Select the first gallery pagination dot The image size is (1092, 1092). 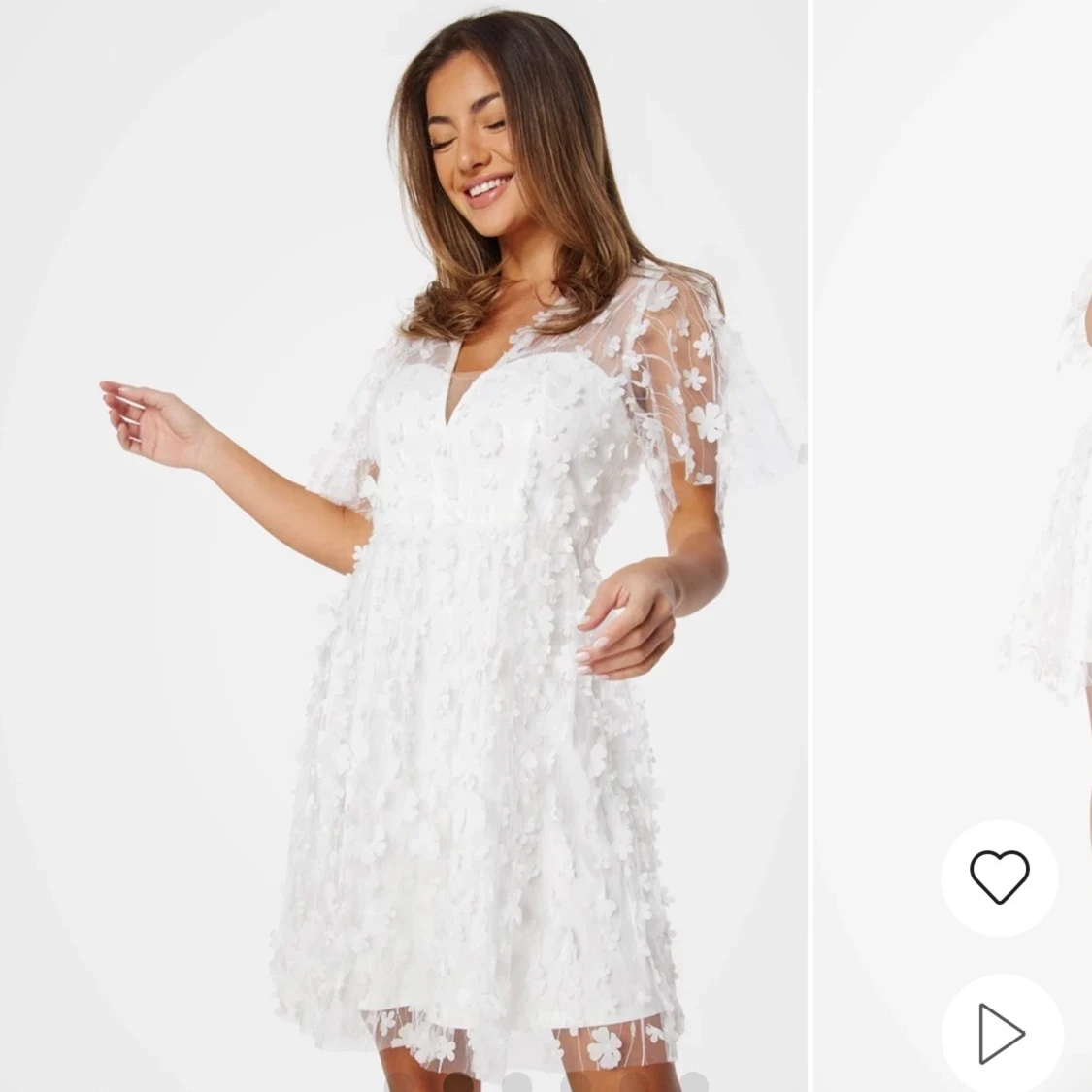[399, 1083]
